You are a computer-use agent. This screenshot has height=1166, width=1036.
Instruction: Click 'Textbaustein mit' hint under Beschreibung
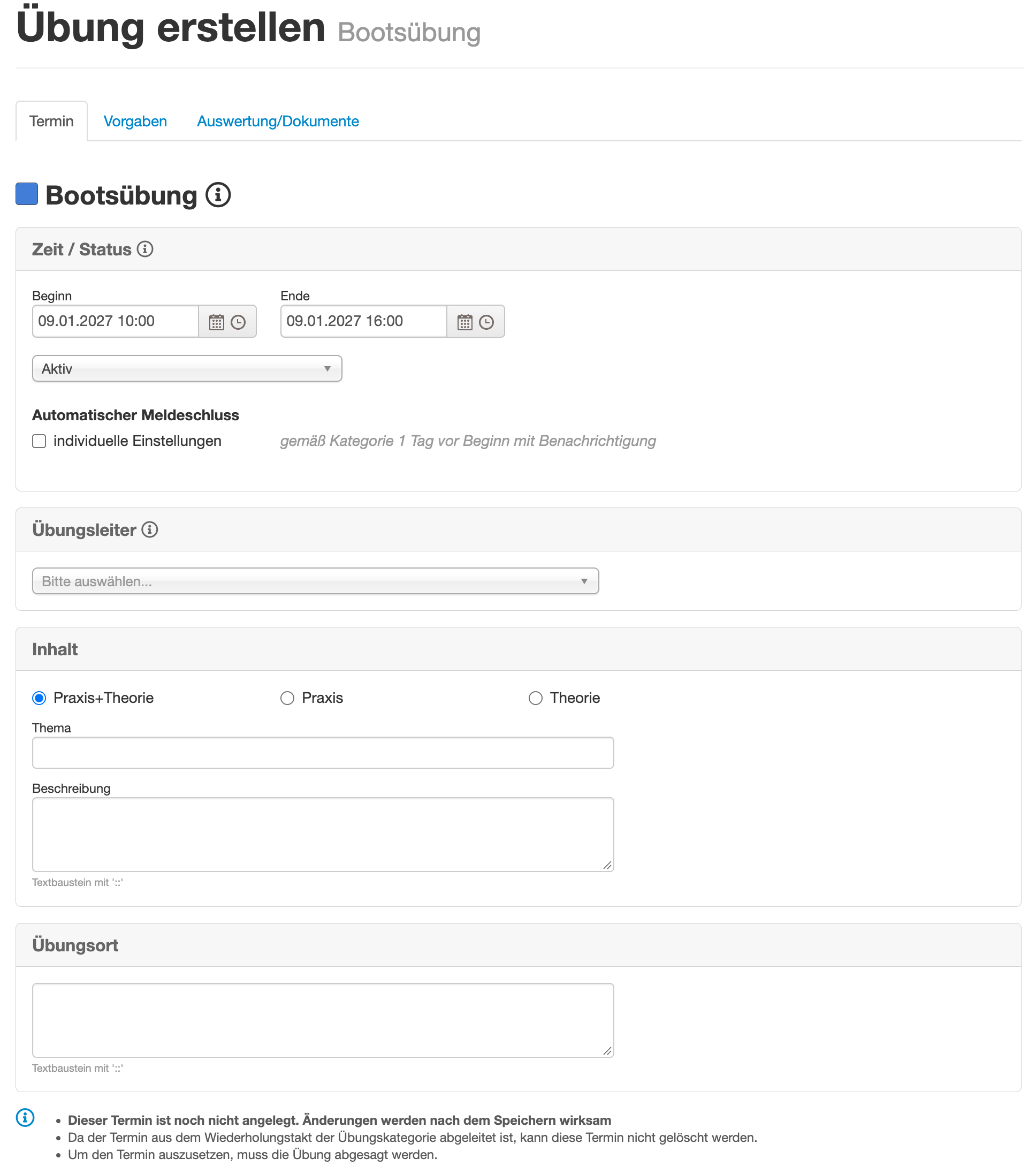click(78, 882)
